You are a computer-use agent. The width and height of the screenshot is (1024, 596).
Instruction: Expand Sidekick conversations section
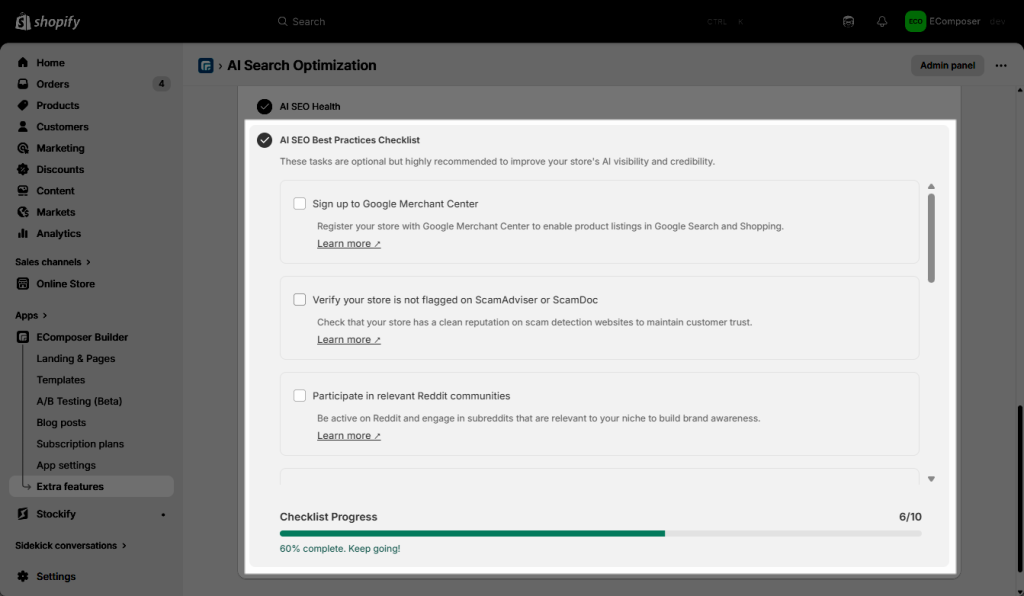click(125, 546)
